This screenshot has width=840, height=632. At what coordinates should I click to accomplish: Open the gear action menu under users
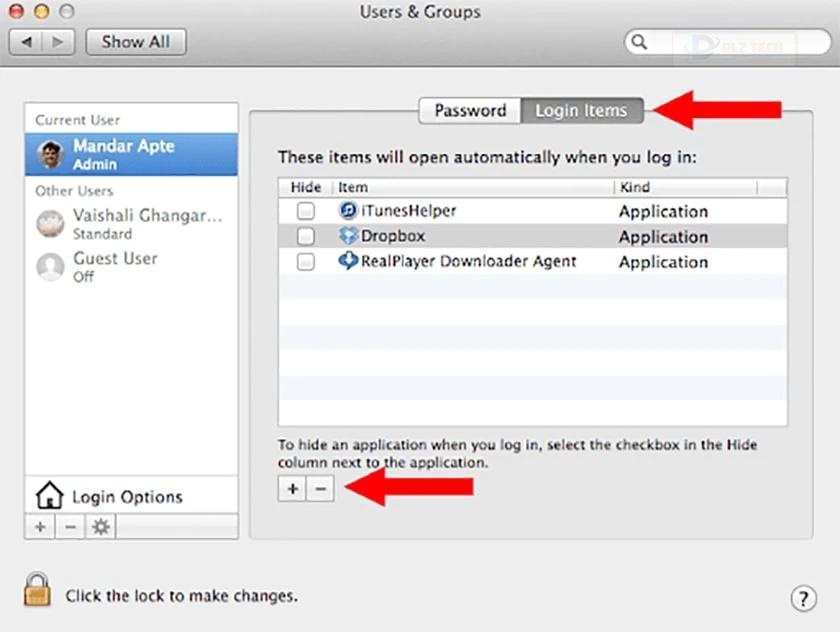(101, 527)
